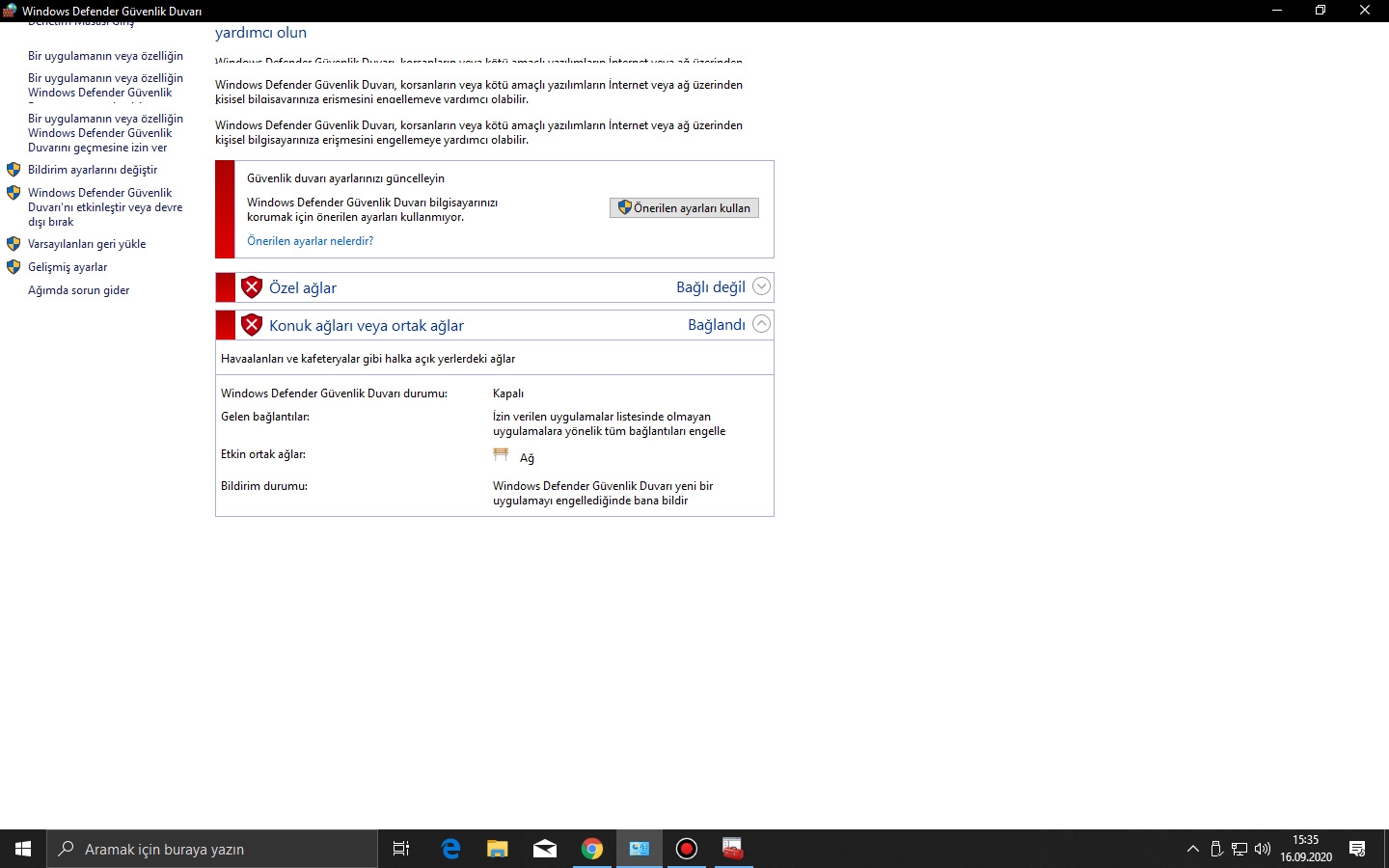Collapse the Konuk ağları veya ortak ağlar chevron
Viewport: 1389px width, 868px height.
pos(761,324)
